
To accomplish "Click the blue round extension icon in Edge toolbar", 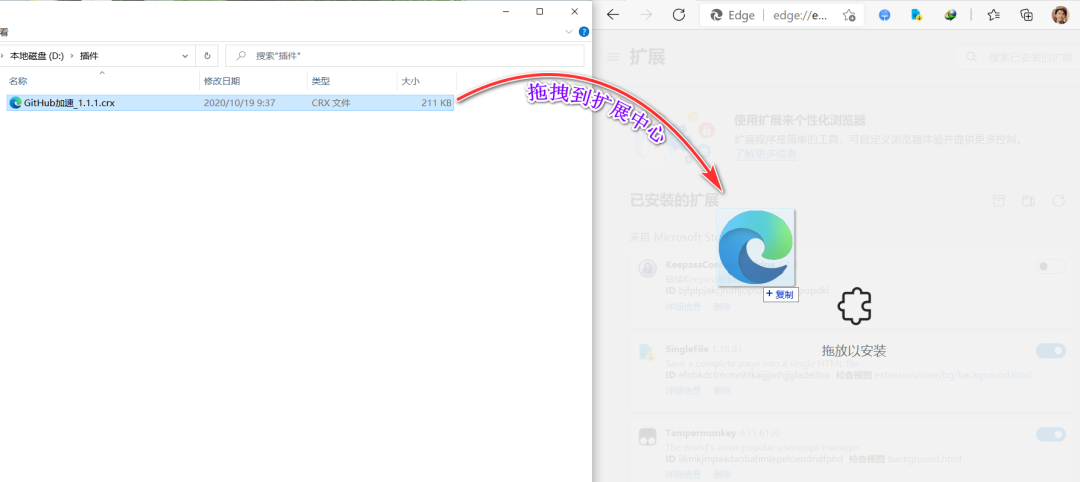I will 884,15.
